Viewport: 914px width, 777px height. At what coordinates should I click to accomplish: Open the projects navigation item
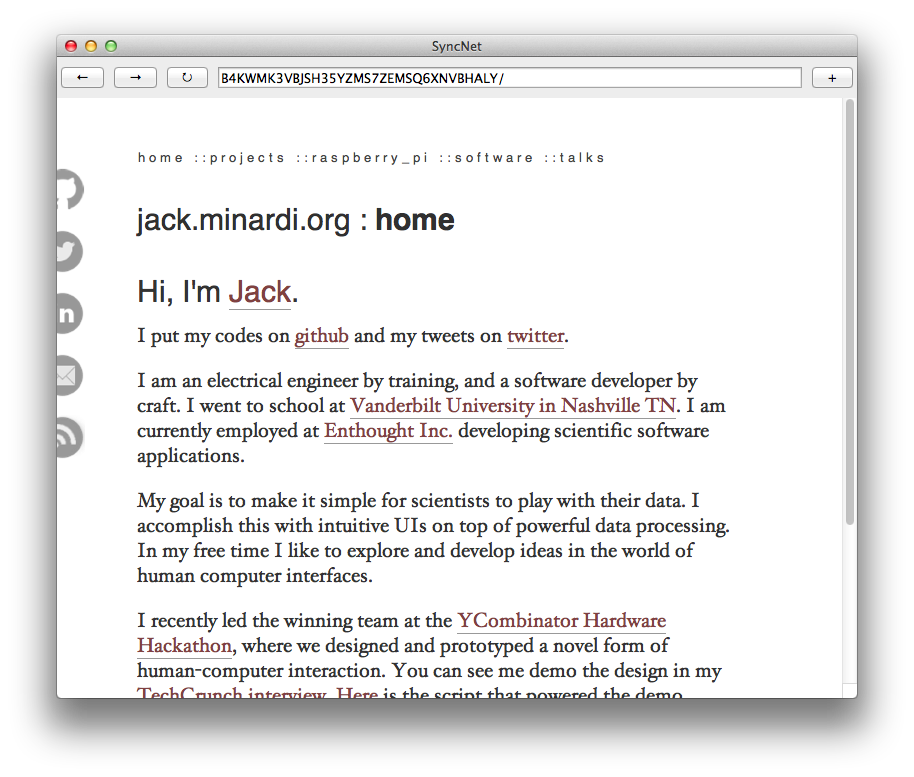[247, 158]
